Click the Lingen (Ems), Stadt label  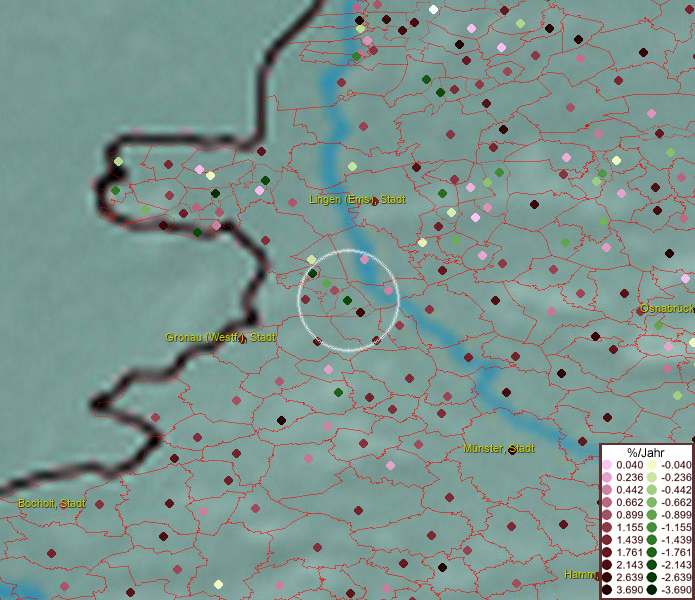356,200
